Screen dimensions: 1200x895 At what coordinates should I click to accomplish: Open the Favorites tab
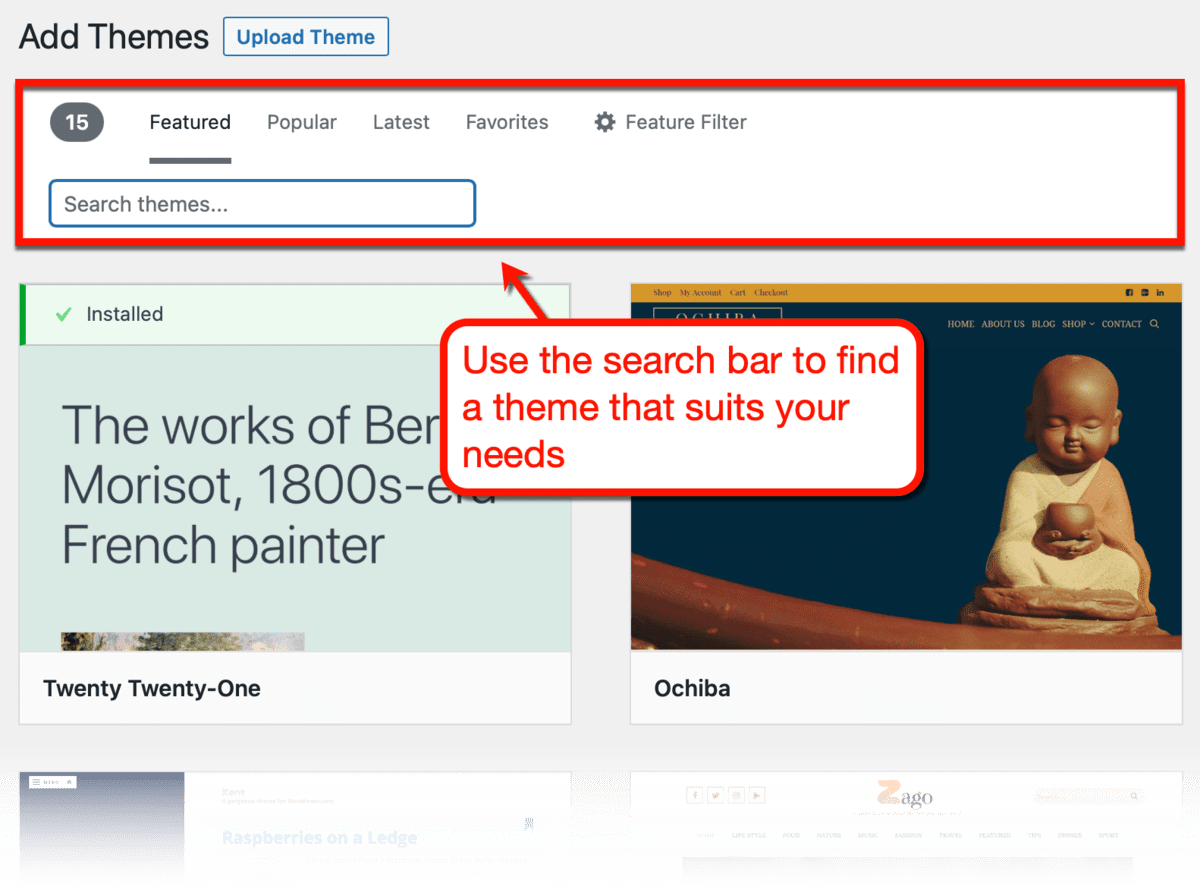tap(506, 122)
